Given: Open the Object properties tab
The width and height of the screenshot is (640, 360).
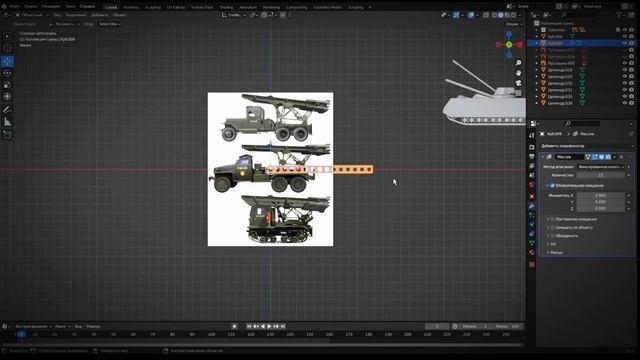Looking at the screenshot, I should pos(532,196).
